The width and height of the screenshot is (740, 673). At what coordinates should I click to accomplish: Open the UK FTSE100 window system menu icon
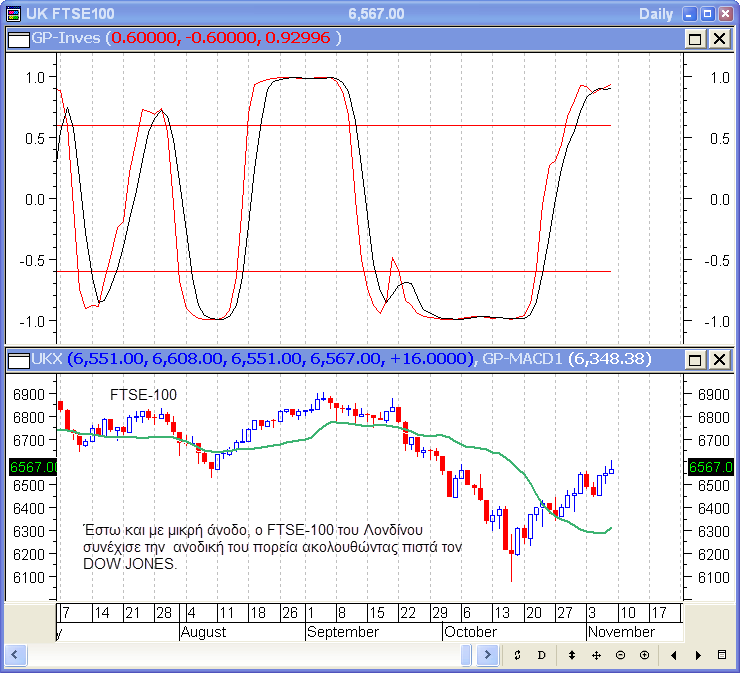[12, 13]
